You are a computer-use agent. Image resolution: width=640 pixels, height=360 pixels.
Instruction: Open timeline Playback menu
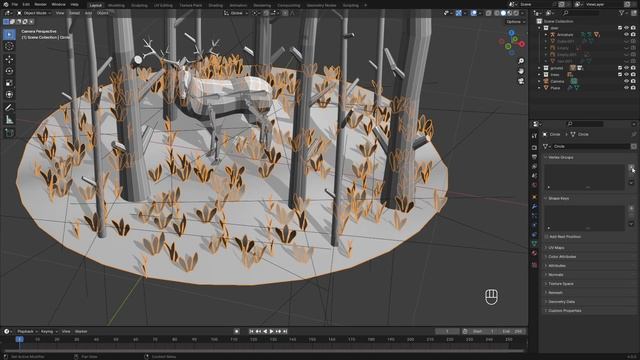(27, 331)
